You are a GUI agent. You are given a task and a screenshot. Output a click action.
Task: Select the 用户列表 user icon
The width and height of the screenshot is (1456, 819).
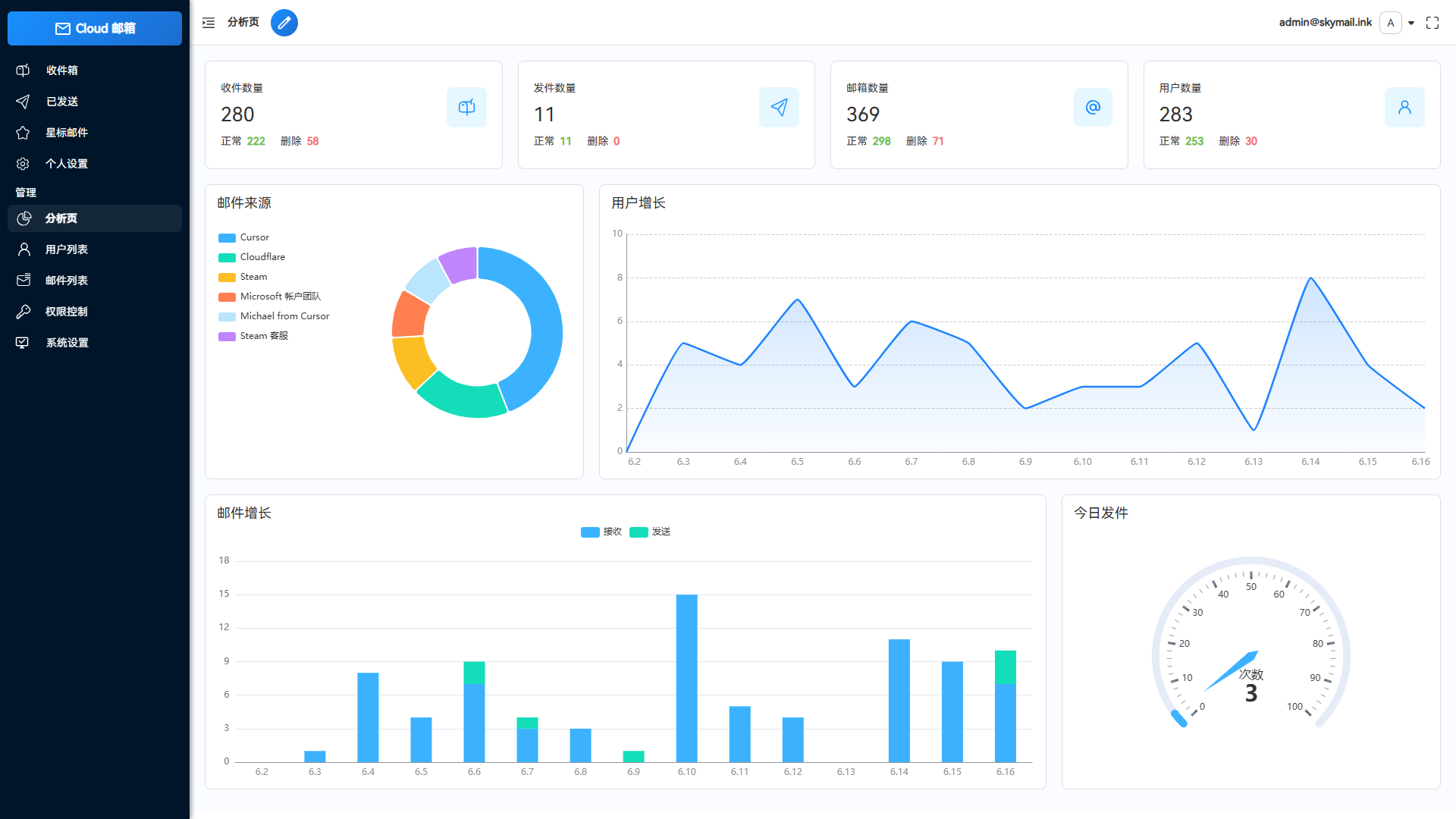click(x=22, y=249)
